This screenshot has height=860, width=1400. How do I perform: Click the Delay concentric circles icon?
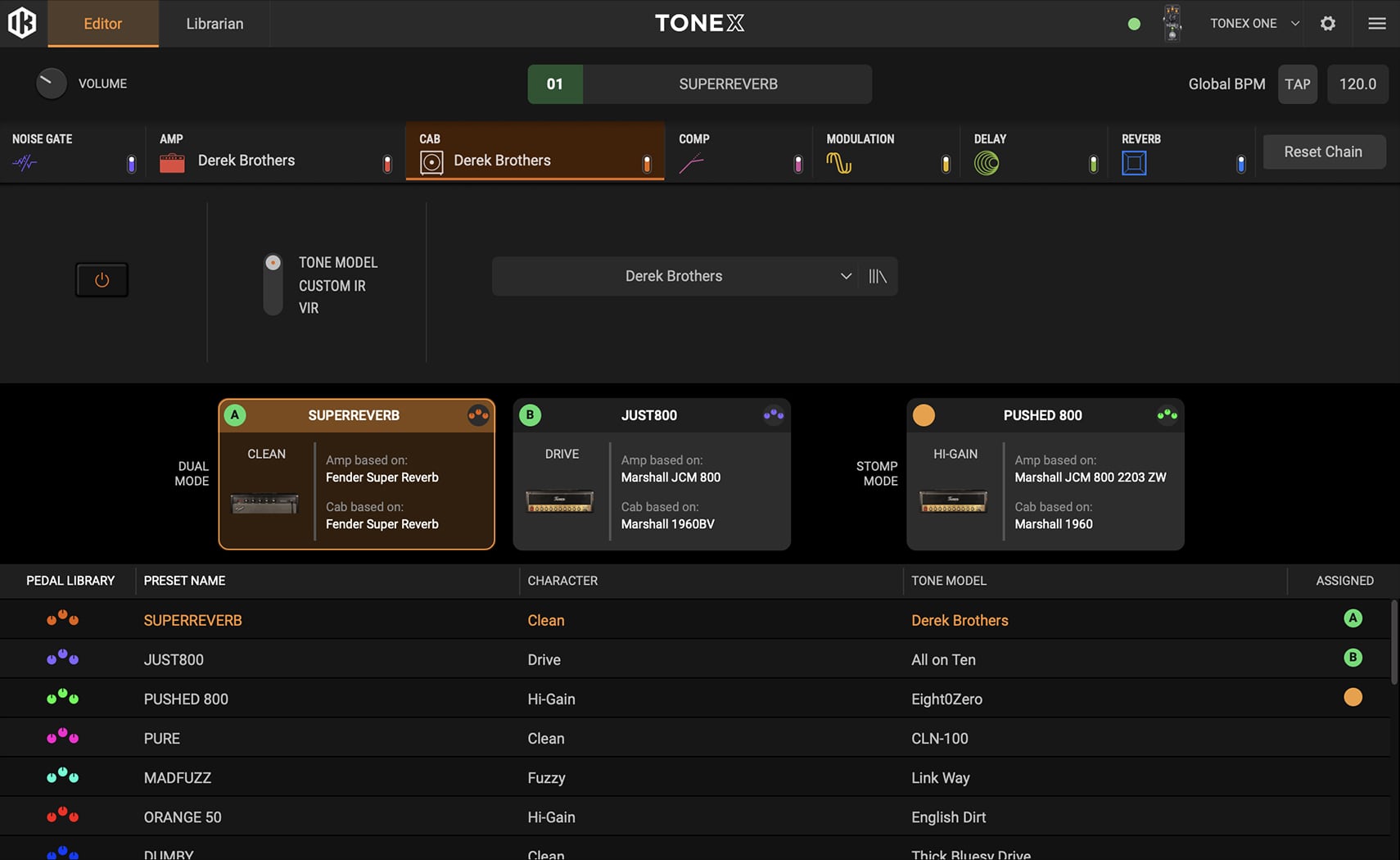[987, 164]
